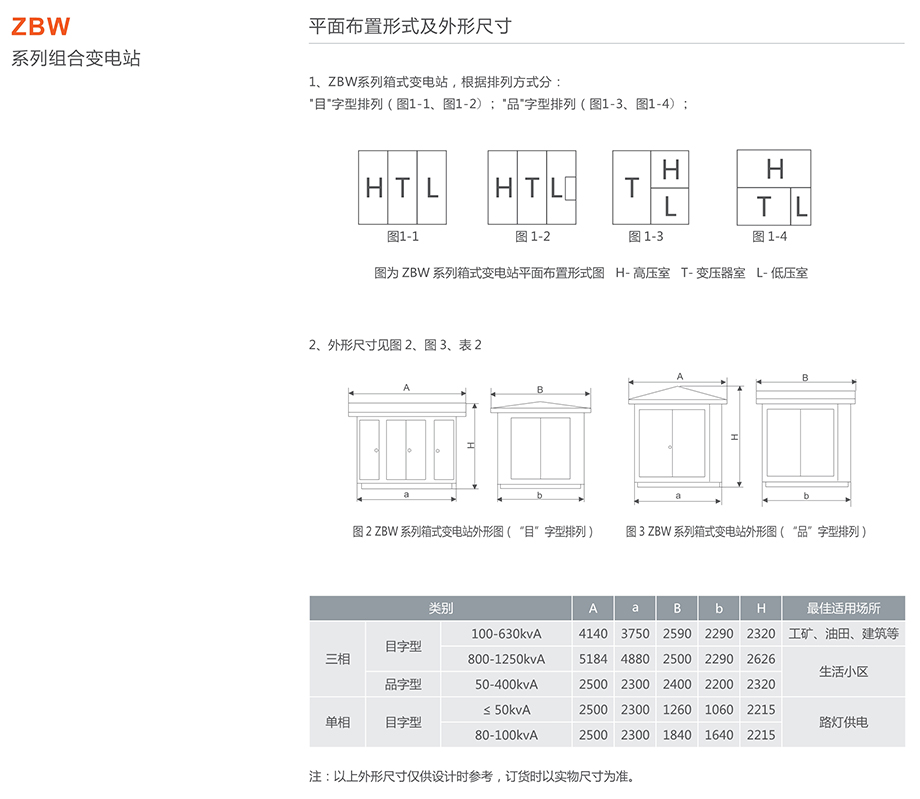
Task: Select the 三相 row category cell
Action: coord(338,659)
